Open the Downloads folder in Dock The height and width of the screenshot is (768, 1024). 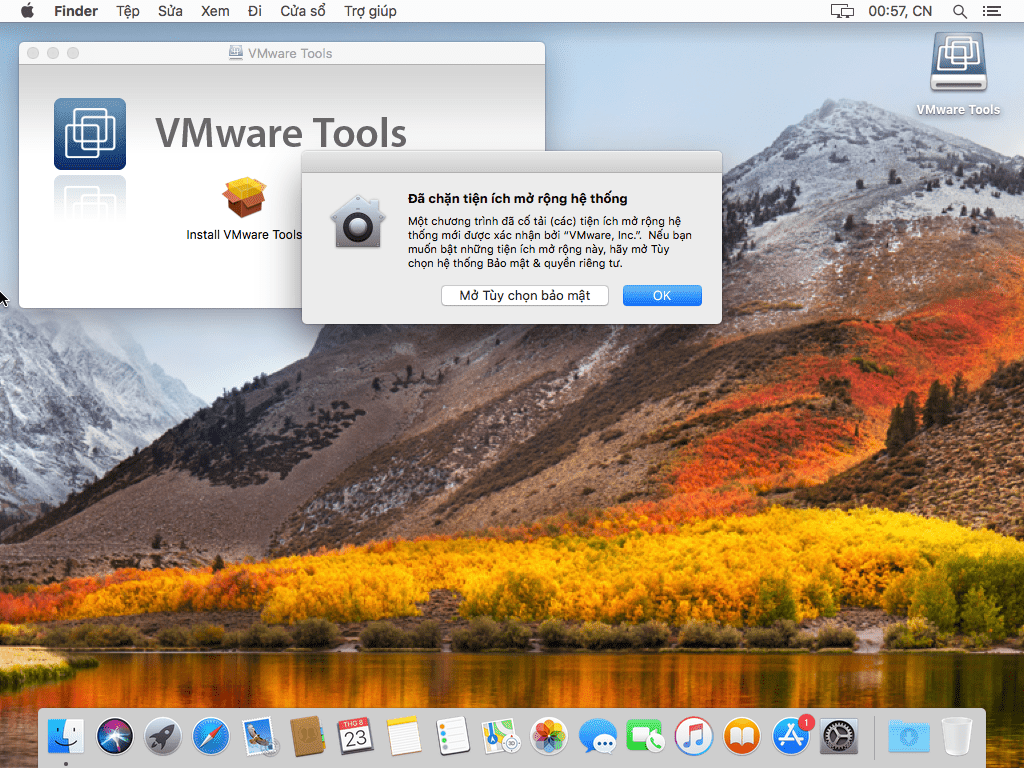pos(908,736)
